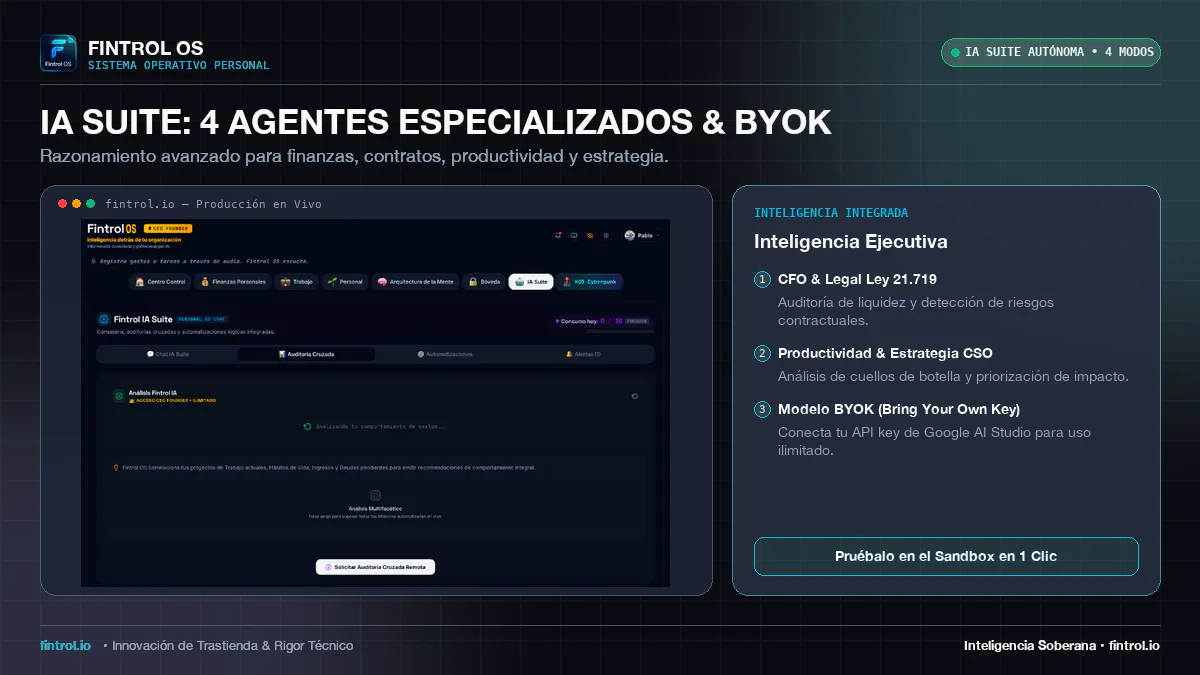Click the Análisis Multifacético chip icon
The width and height of the screenshot is (1200, 675).
pos(375,495)
